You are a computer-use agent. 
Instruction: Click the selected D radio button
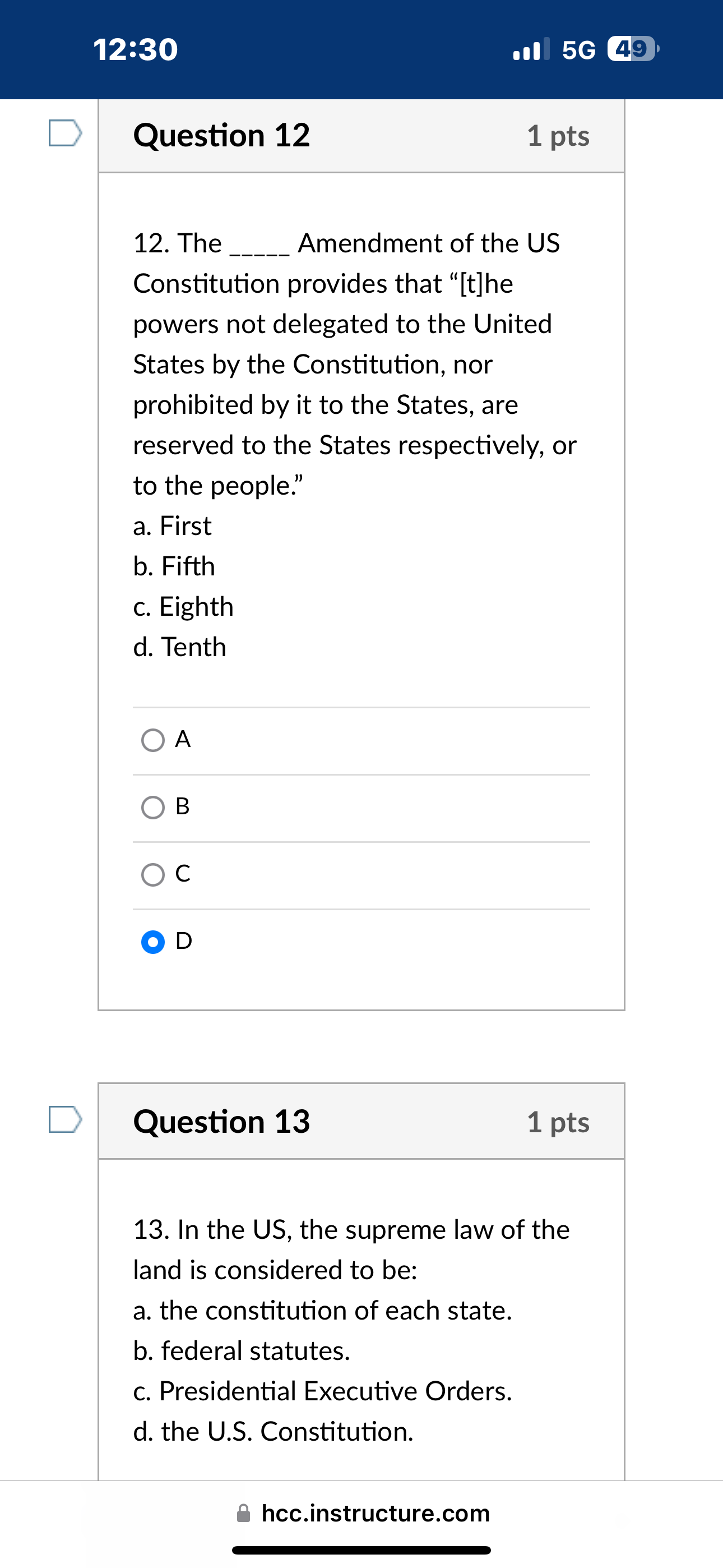coord(153,942)
